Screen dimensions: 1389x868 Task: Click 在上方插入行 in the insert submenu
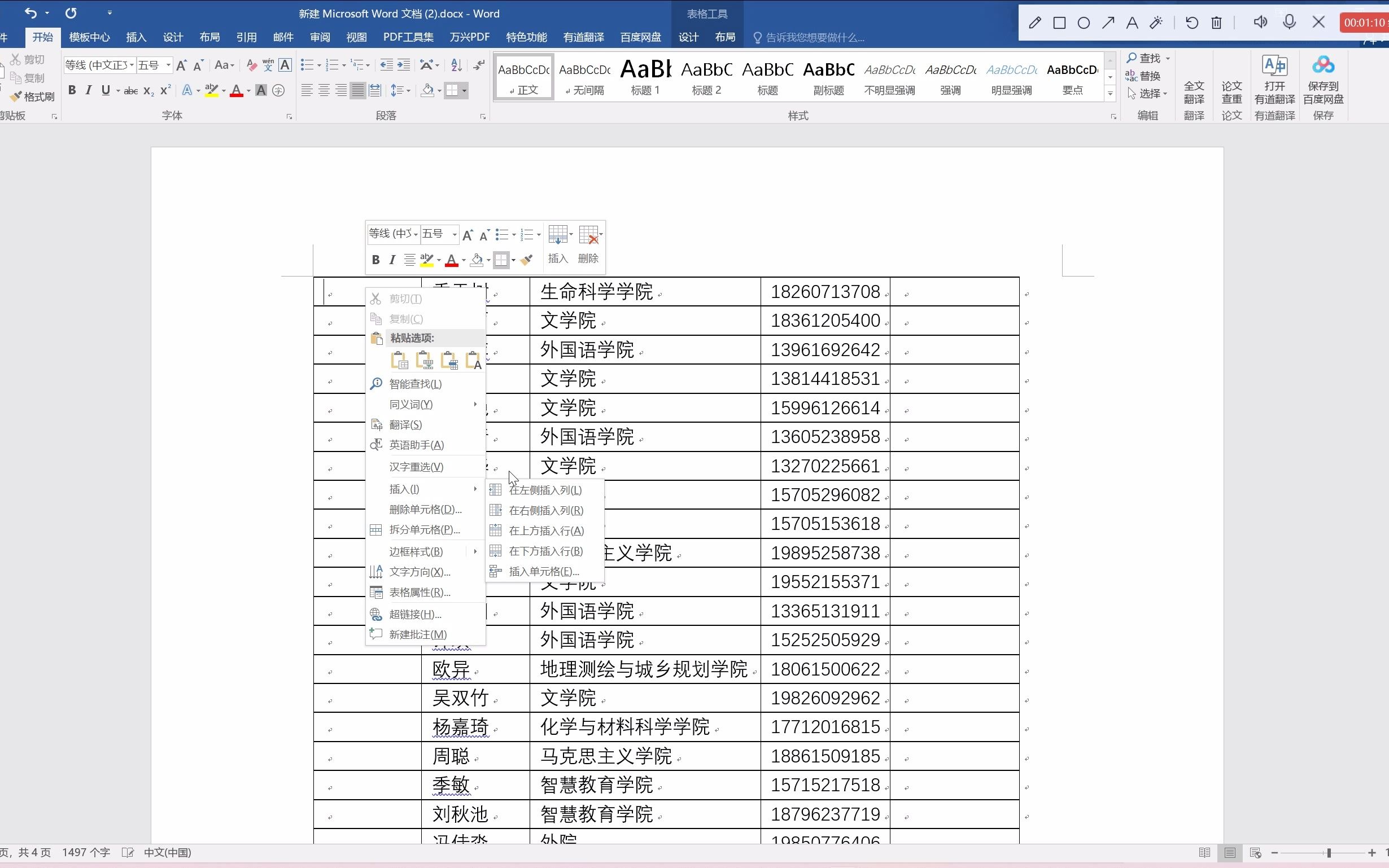pos(544,531)
